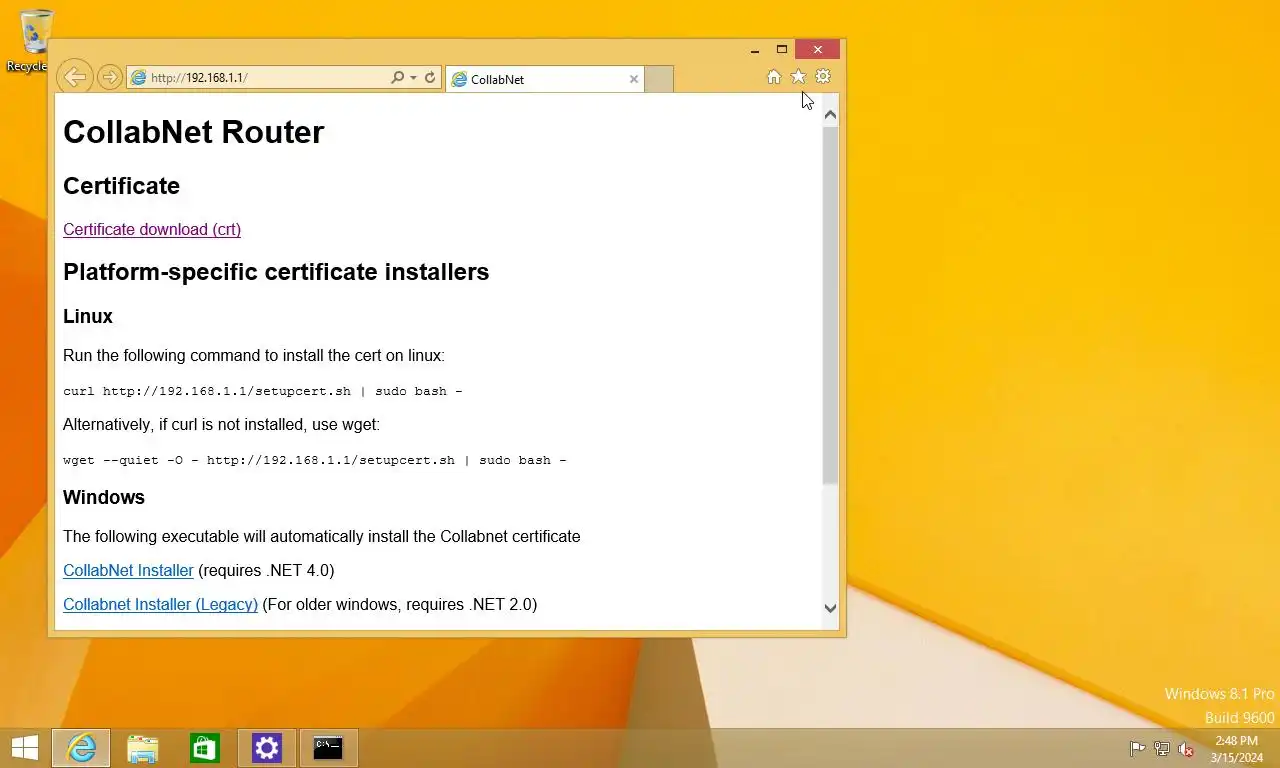Viewport: 1280px width, 768px height.
Task: Open the search magnifier in address bar
Action: point(397,77)
